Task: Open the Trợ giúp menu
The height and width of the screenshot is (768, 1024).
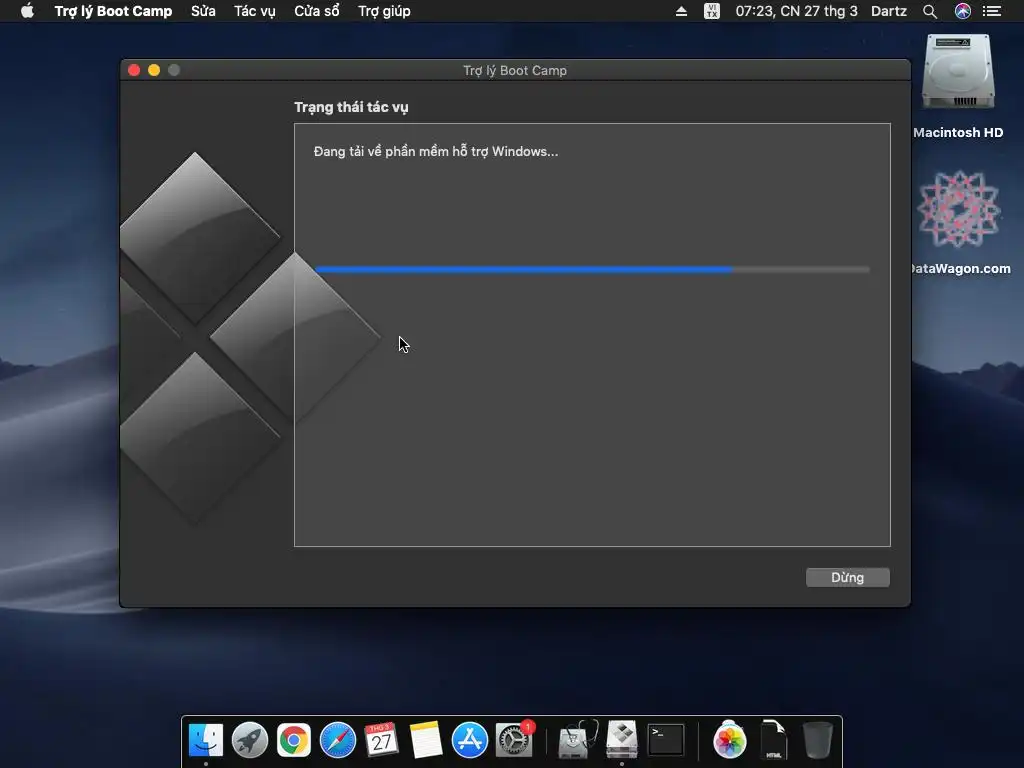Action: coord(384,11)
